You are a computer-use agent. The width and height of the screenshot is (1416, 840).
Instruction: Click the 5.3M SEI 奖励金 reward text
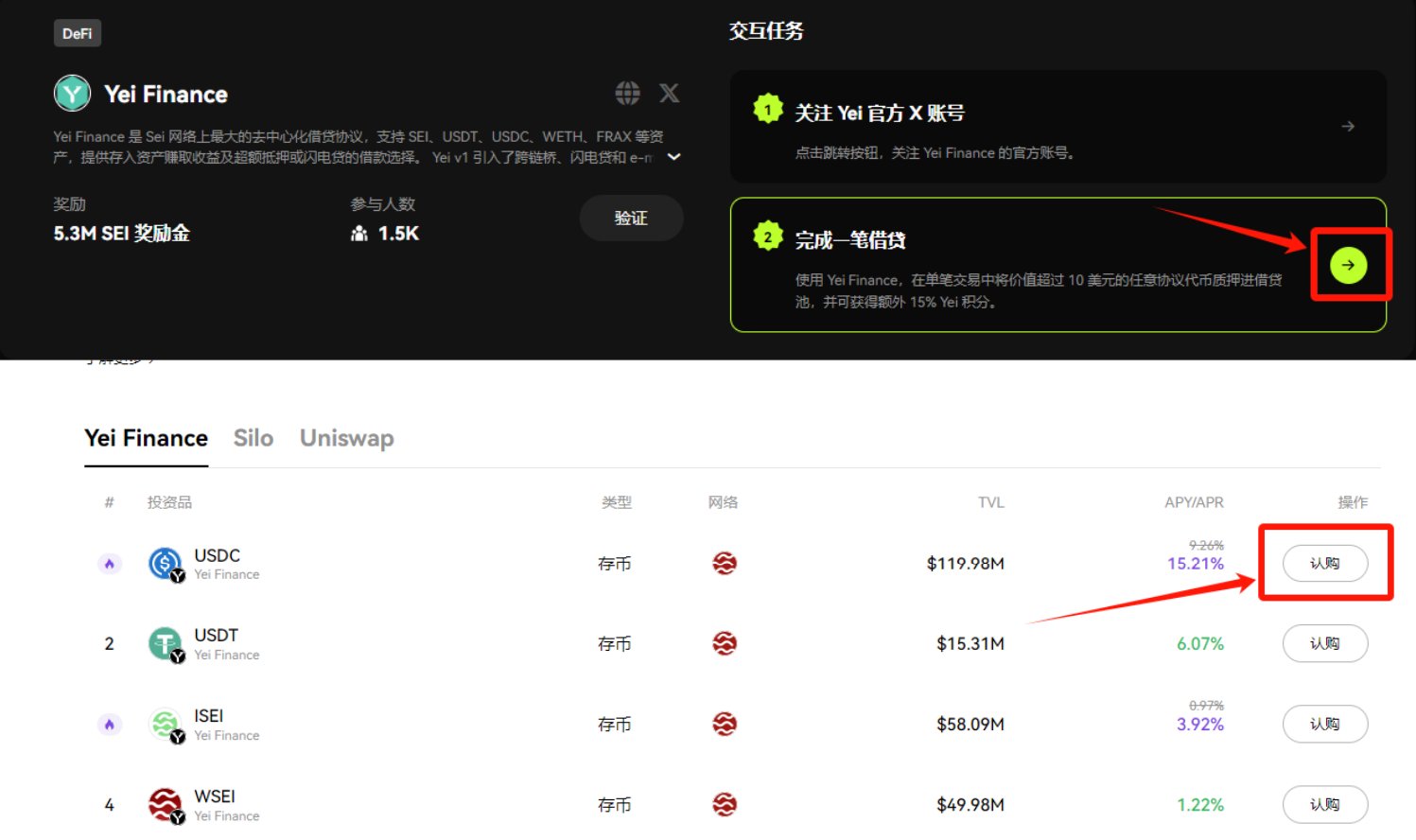tap(121, 234)
